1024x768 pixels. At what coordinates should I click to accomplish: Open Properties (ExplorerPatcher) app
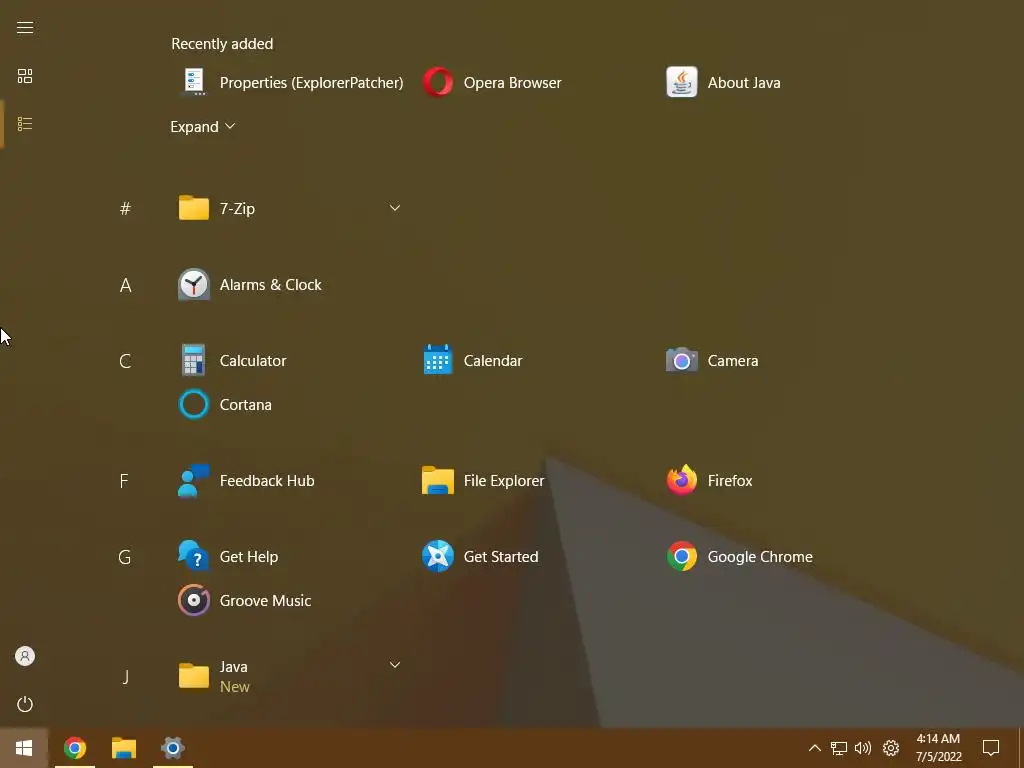pos(292,83)
